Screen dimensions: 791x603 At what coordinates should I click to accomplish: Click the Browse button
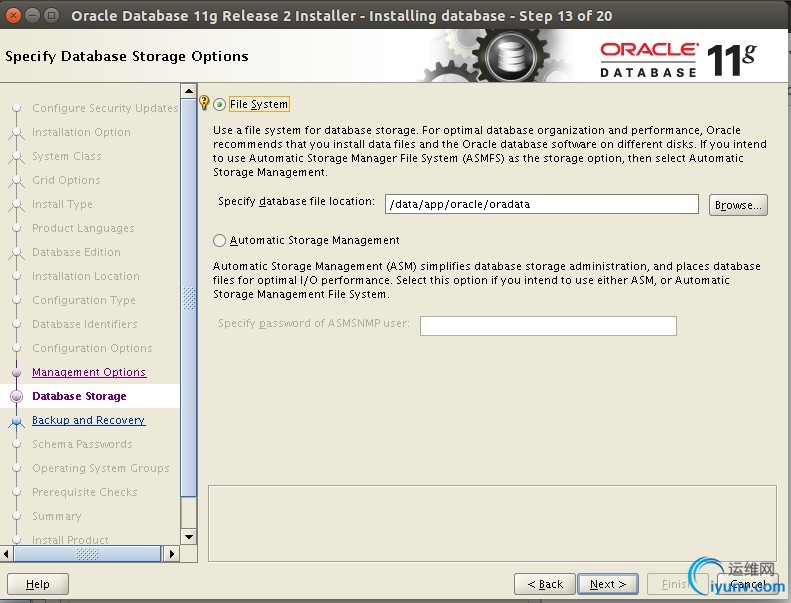[x=738, y=205]
